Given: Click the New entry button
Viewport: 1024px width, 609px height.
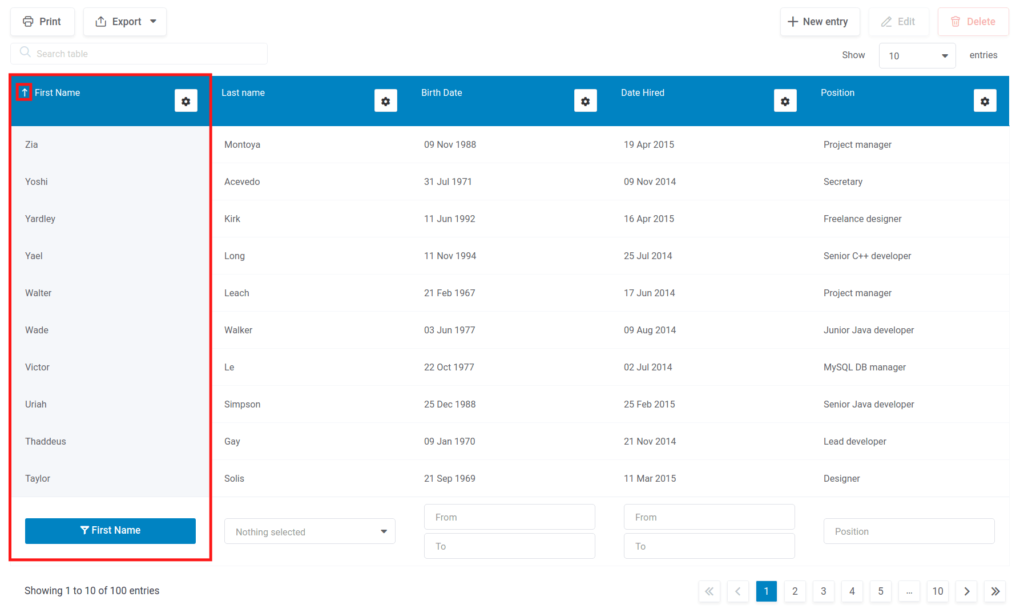Looking at the screenshot, I should pyautogui.click(x=819, y=22).
